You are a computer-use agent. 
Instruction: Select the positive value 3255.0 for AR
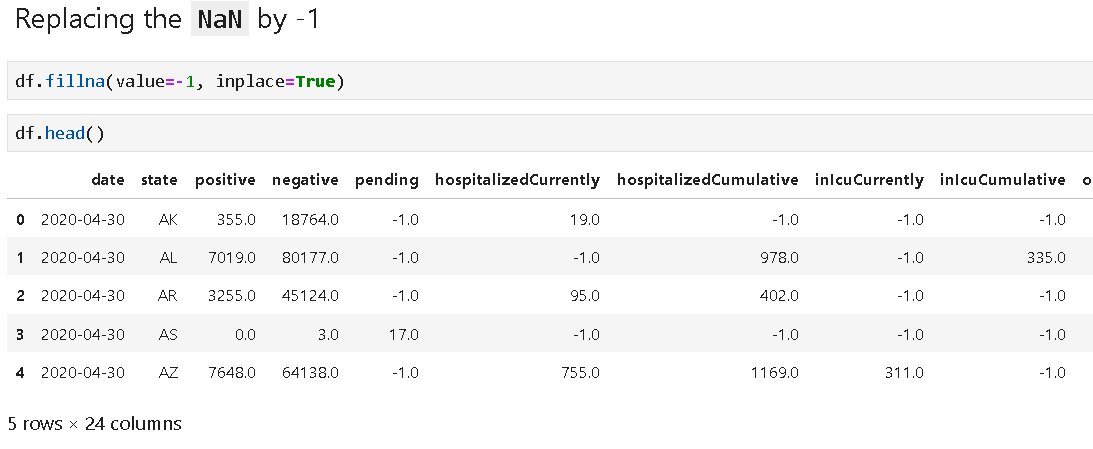[x=234, y=296]
